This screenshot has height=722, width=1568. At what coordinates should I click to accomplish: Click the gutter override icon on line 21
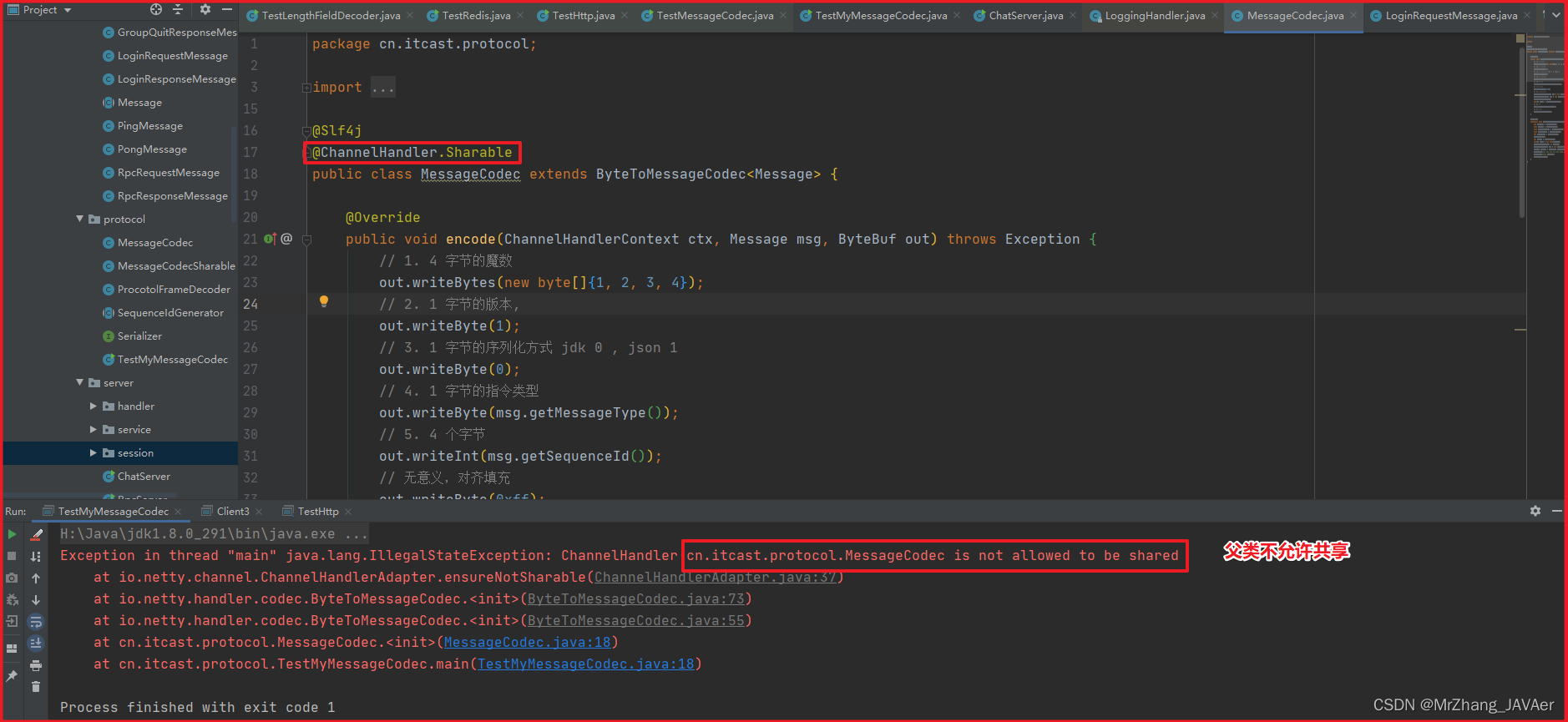270,239
